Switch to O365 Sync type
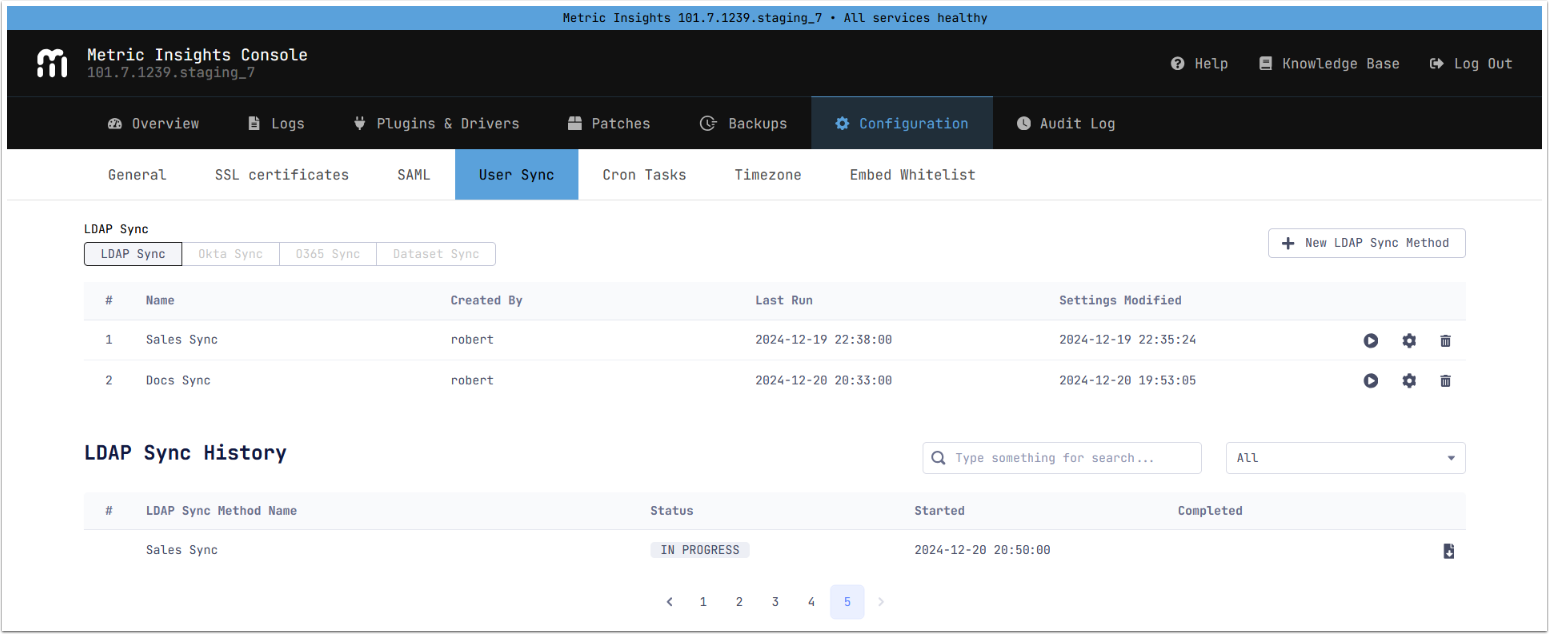 pos(327,254)
